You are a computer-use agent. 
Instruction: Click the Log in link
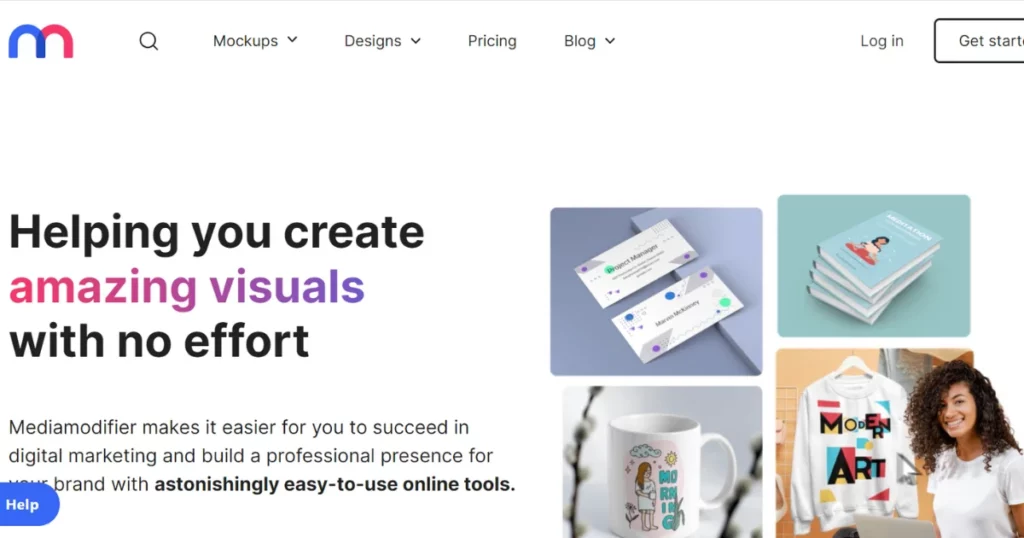(x=882, y=41)
